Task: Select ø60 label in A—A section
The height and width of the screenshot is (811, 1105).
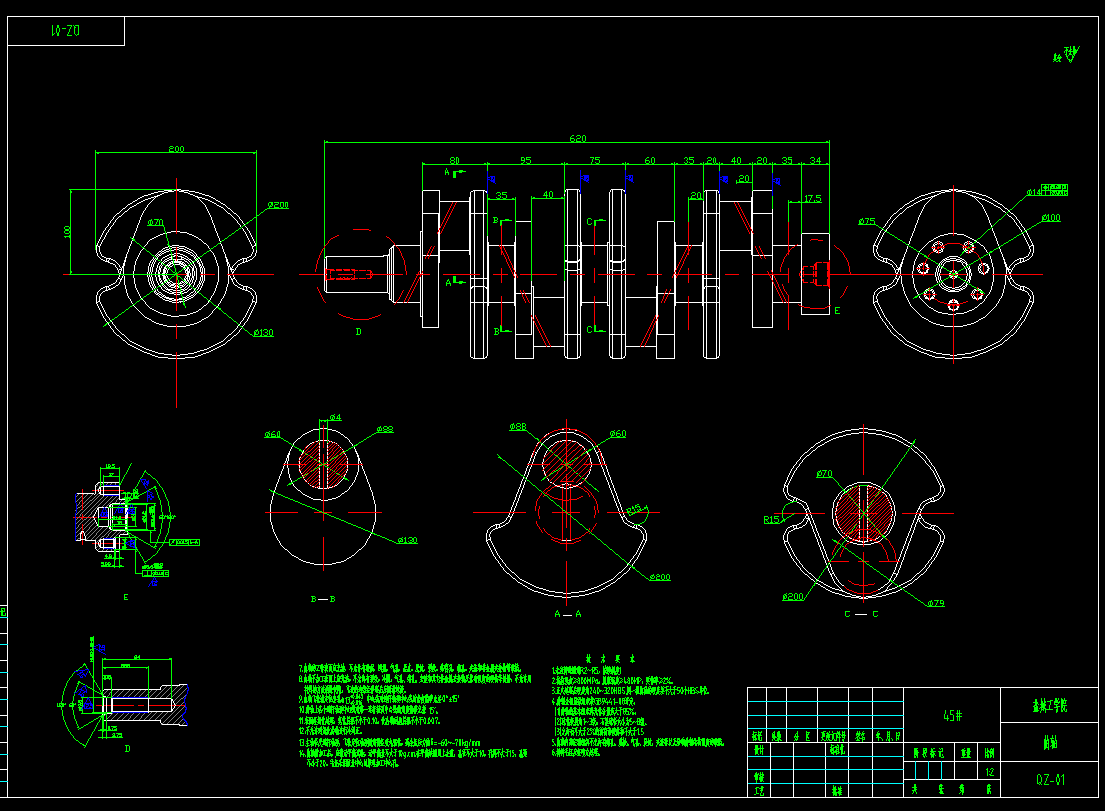Action: (618, 433)
